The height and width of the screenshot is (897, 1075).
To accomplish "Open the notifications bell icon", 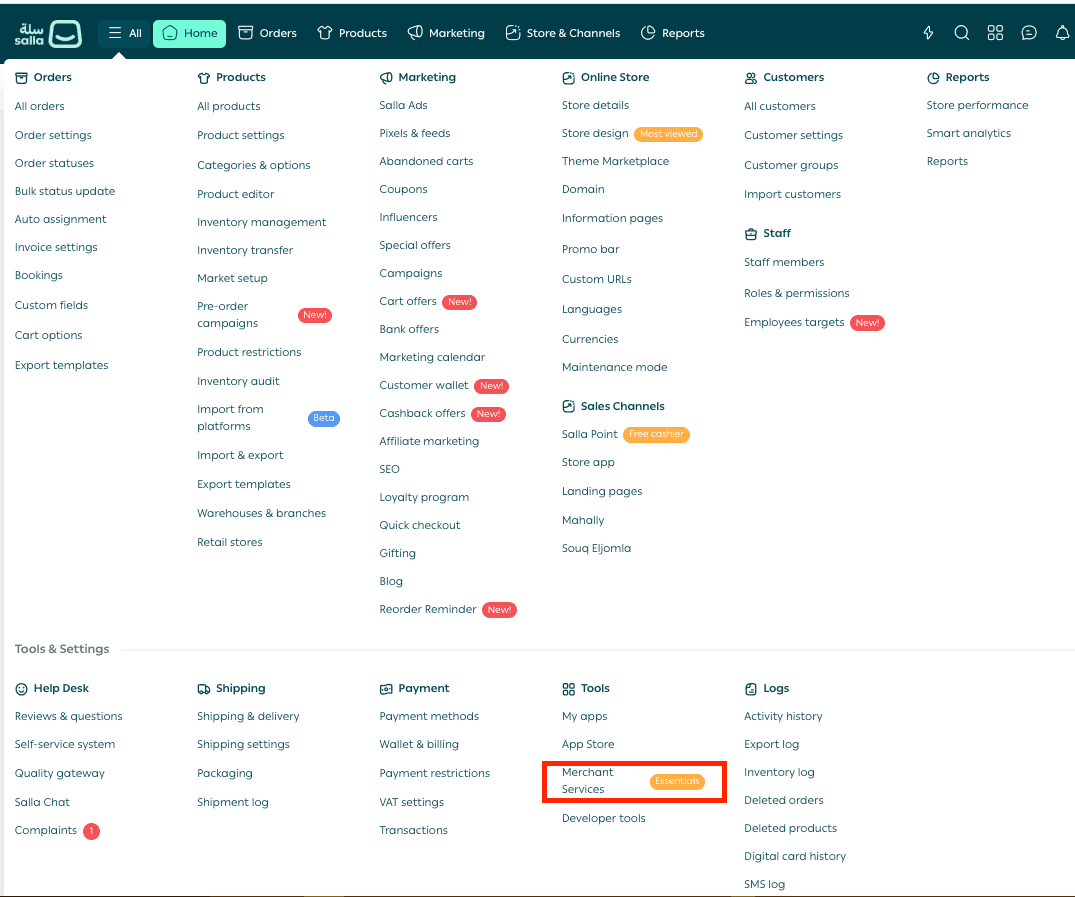I will click(1062, 33).
